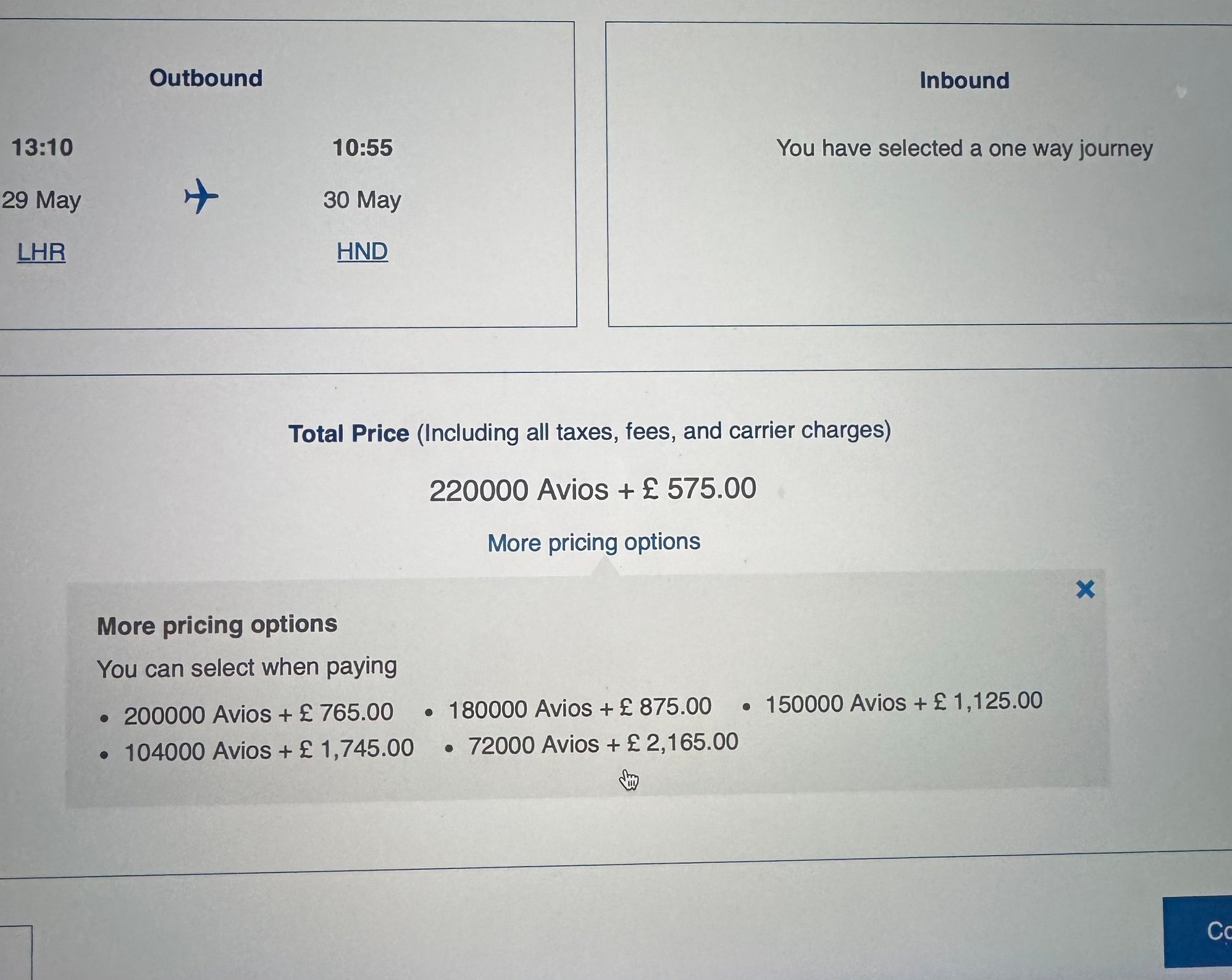Click the bold Total Price label
Image resolution: width=1232 pixels, height=980 pixels.
point(349,433)
